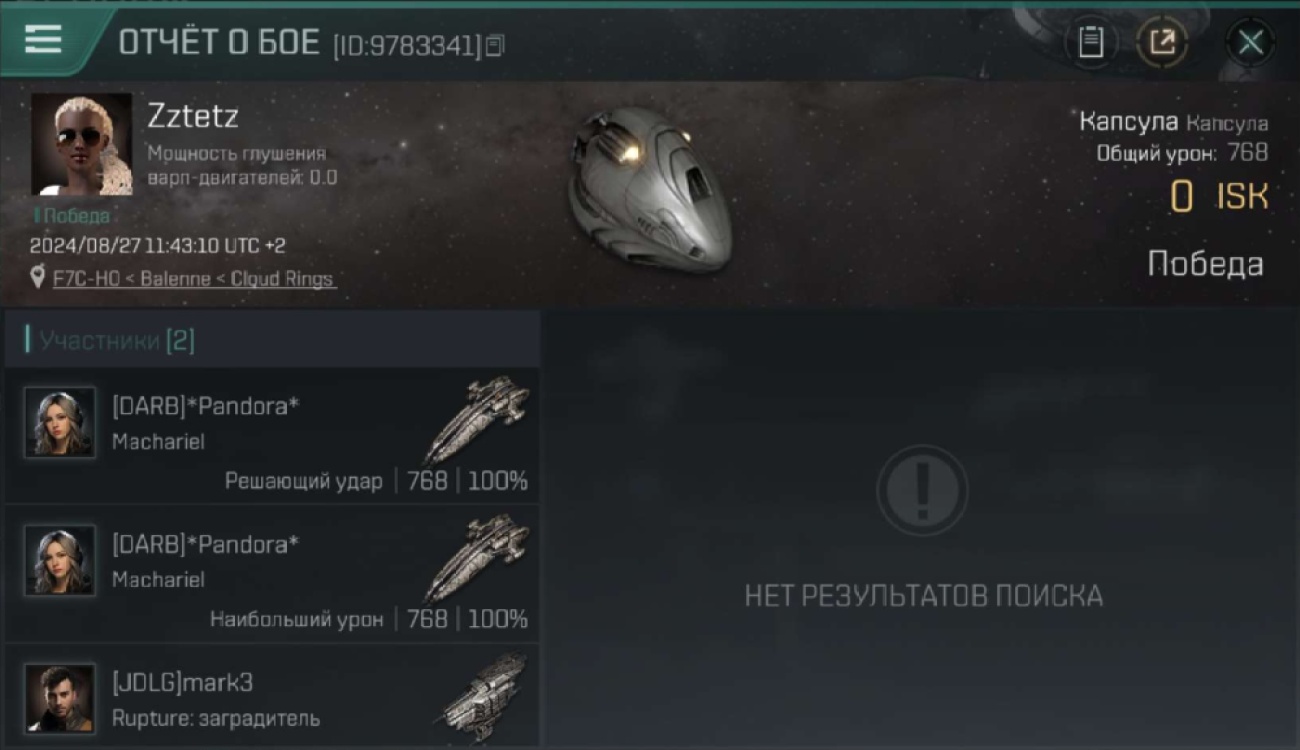Copy the battle report ID with the small copy icon
This screenshot has height=750, width=1300.
[495, 45]
